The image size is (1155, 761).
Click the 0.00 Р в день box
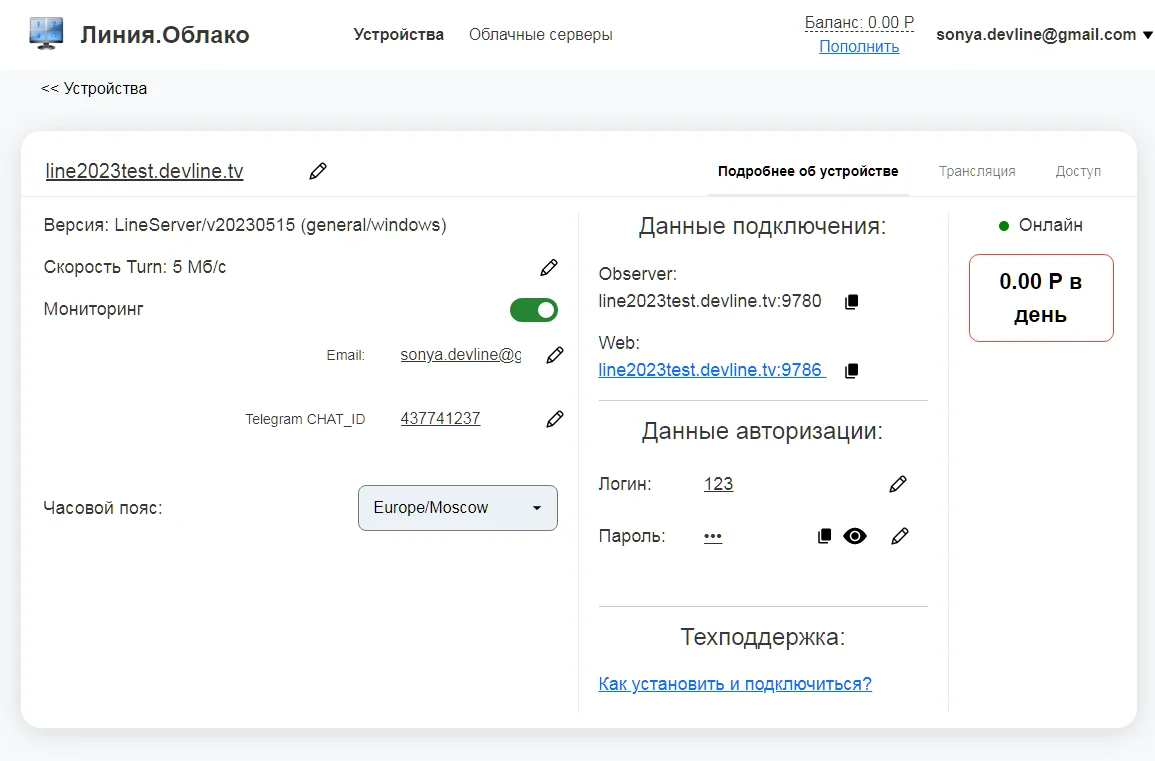1041,298
